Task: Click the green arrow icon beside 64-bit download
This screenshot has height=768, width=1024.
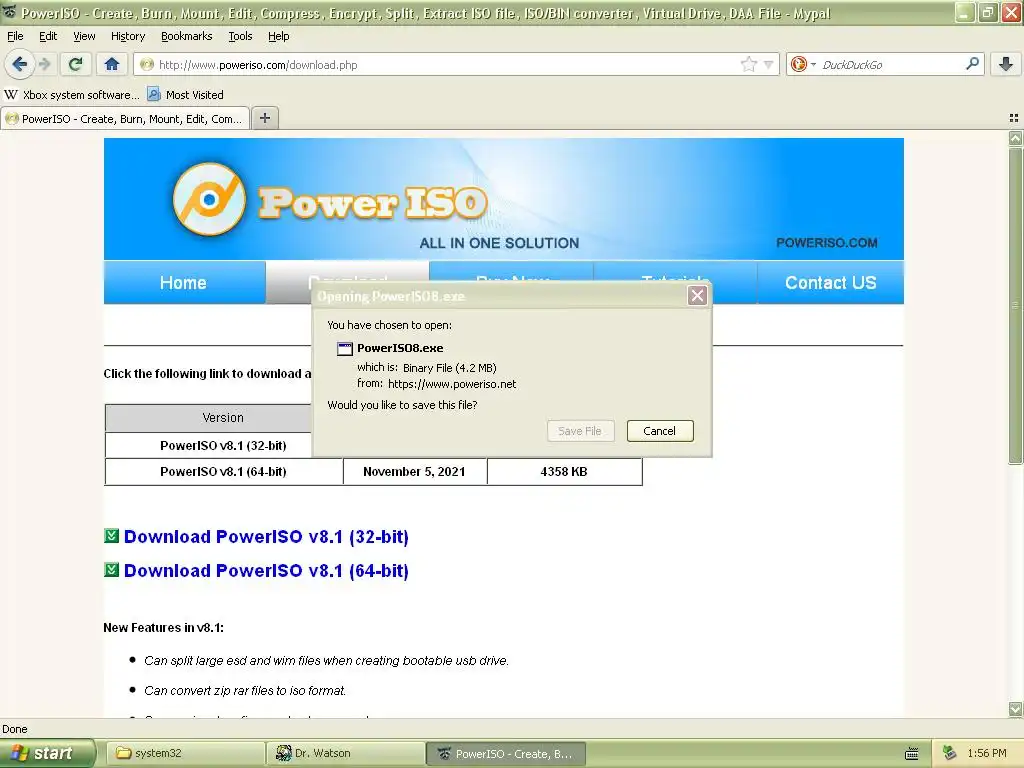Action: [112, 570]
